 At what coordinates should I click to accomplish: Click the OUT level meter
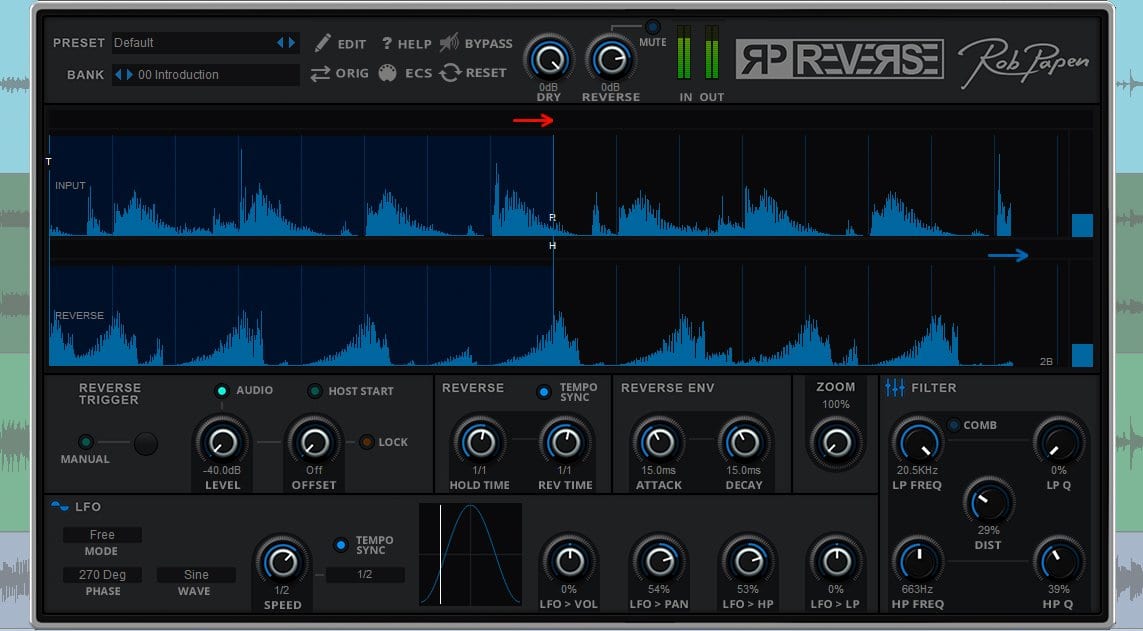click(x=711, y=52)
